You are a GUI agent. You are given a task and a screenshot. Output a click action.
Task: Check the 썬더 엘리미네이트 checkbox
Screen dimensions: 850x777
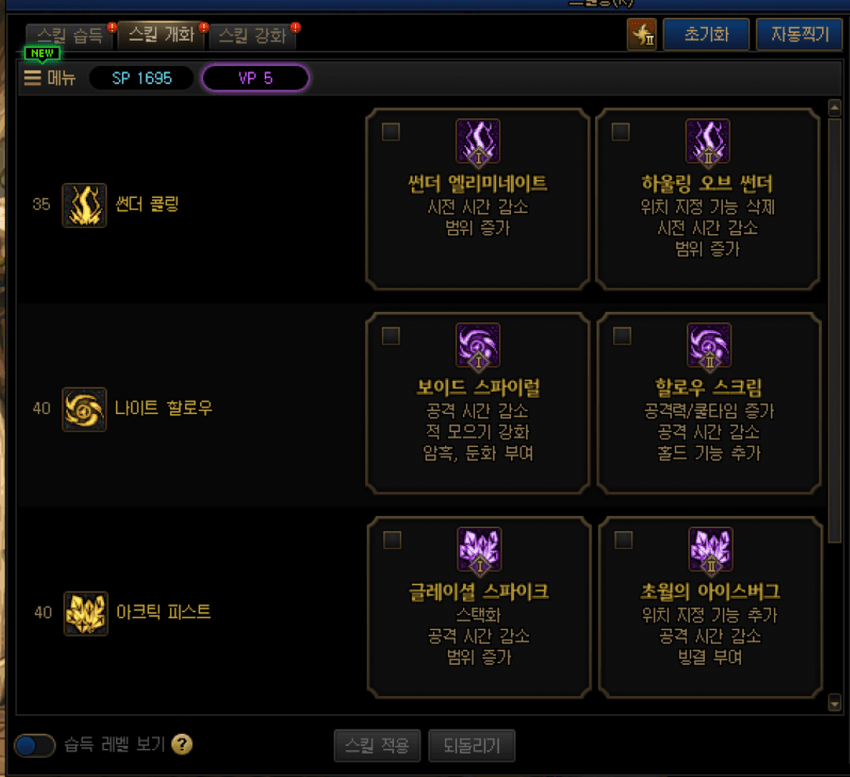391,132
